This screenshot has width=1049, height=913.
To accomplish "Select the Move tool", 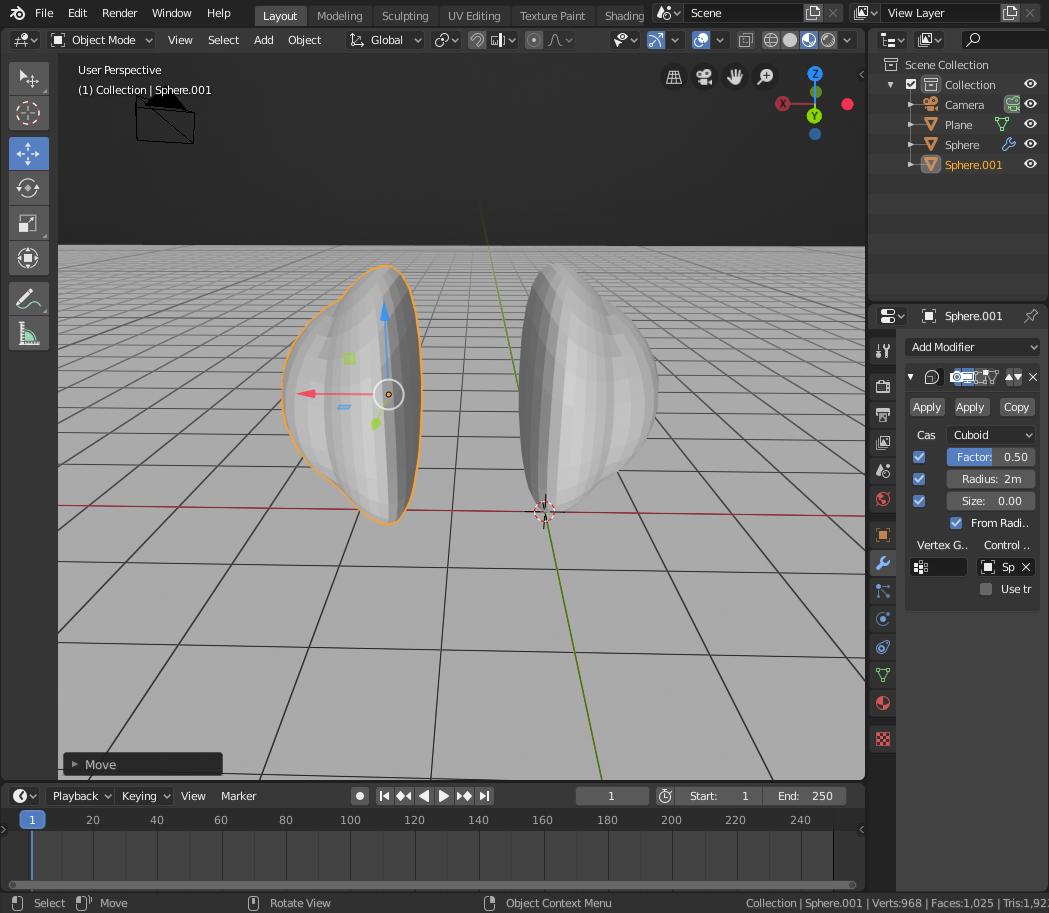I will click(29, 154).
